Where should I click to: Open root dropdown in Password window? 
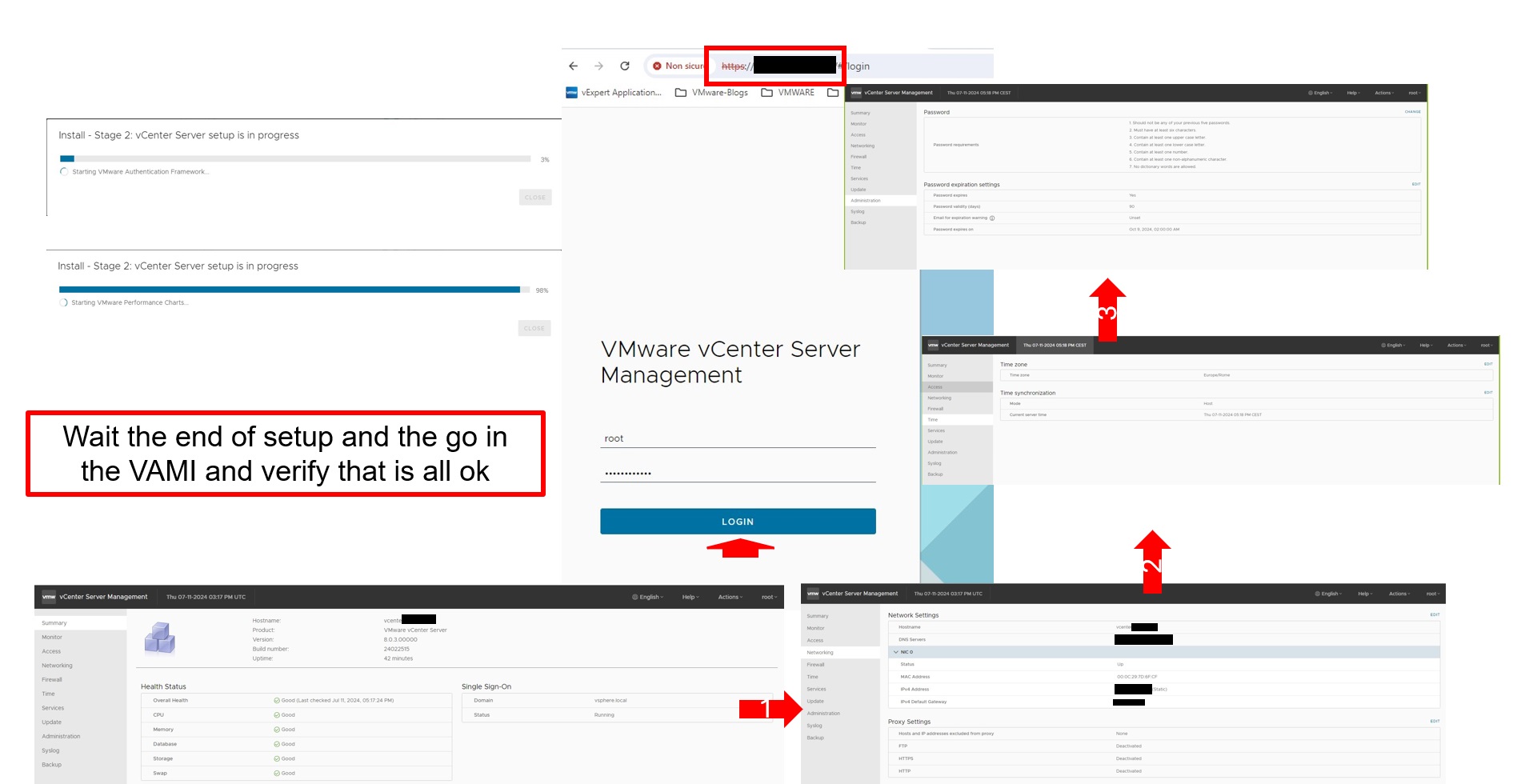point(1415,93)
